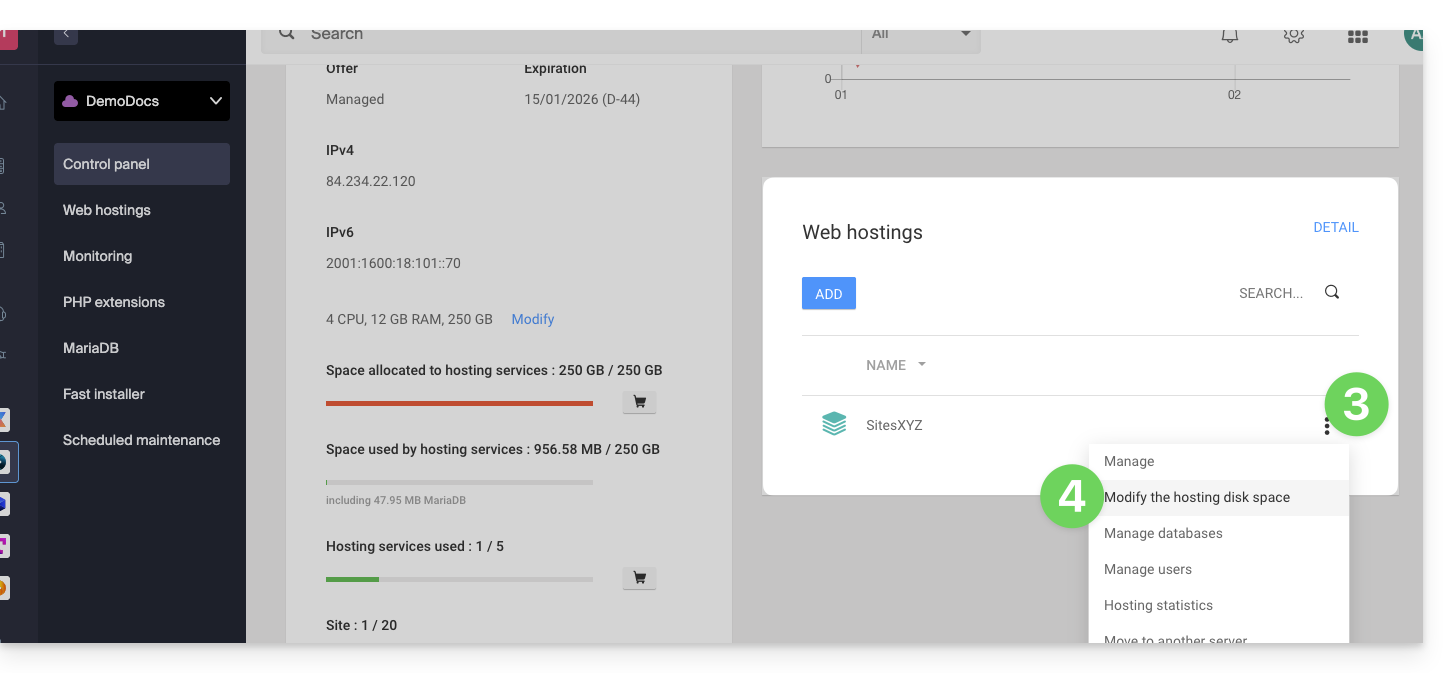Click cart icon beside hosting services used
Screen dimensions: 1453x673
[639, 578]
